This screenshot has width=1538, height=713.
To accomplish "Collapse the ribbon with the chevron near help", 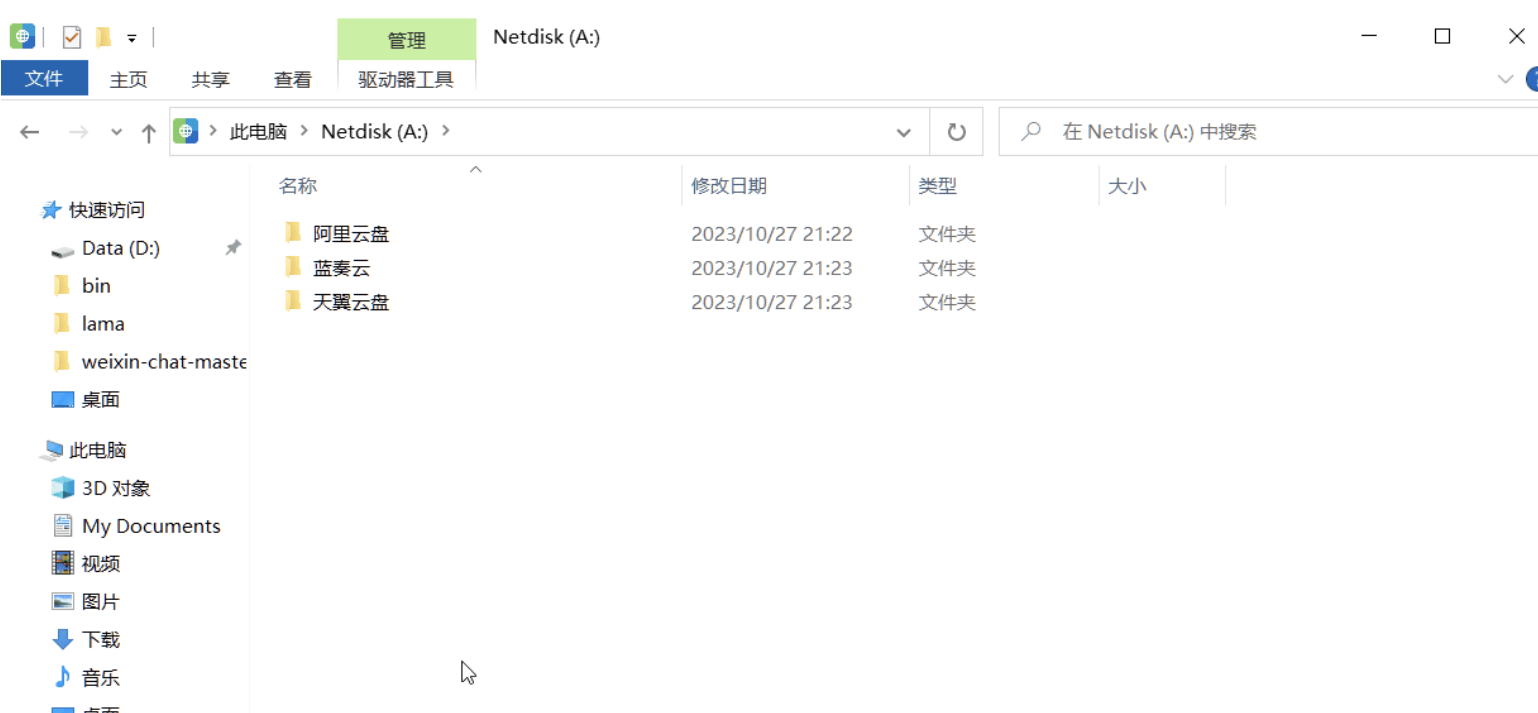I will pyautogui.click(x=1505, y=79).
